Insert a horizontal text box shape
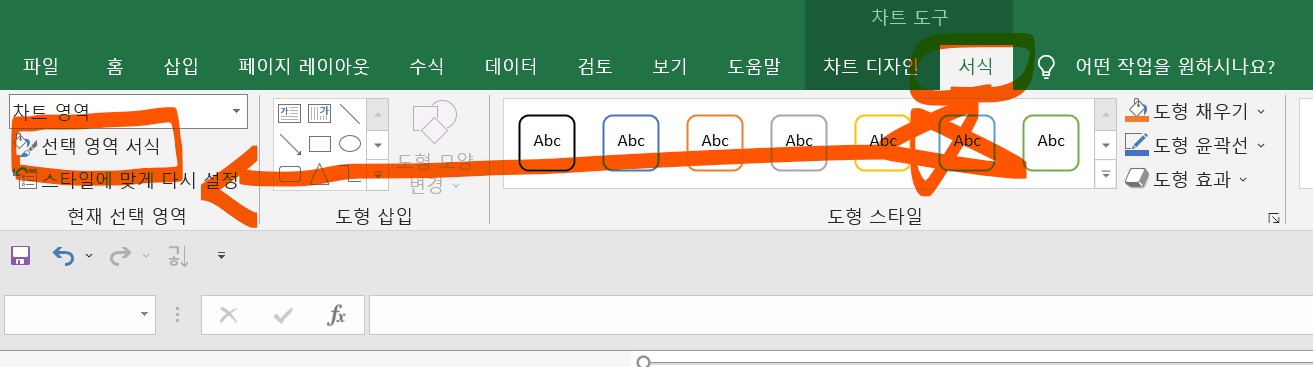Image resolution: width=1313 pixels, height=367 pixels. pos(290,113)
